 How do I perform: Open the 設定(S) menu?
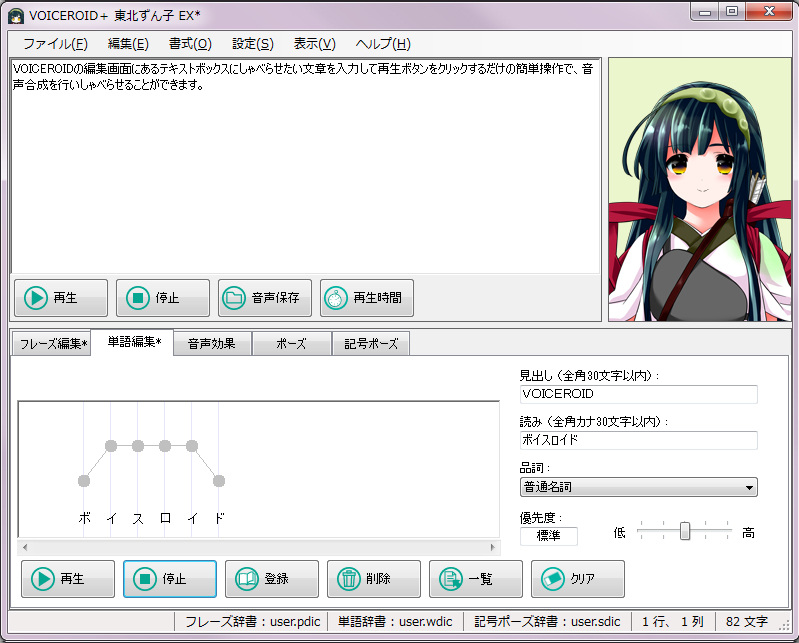point(253,44)
